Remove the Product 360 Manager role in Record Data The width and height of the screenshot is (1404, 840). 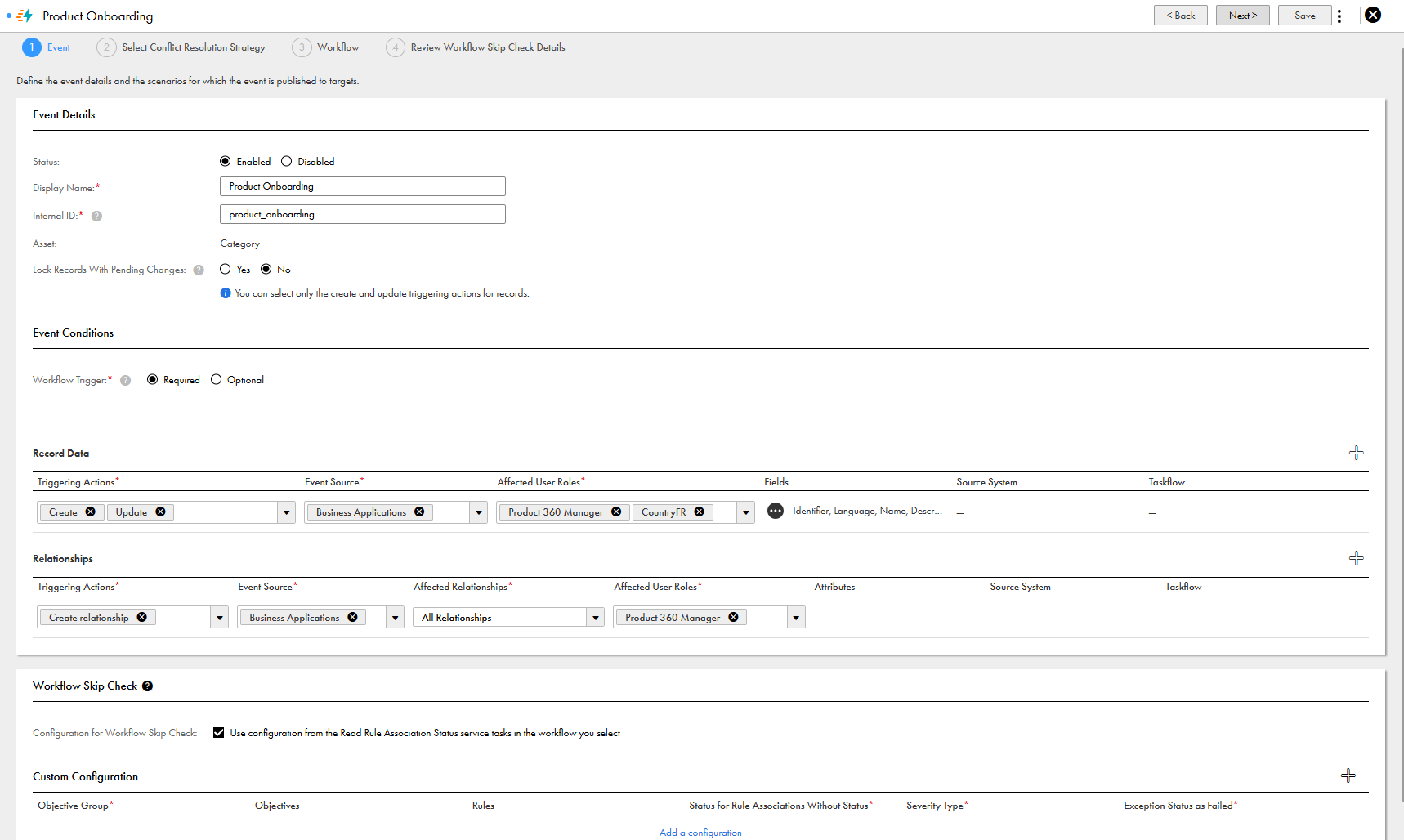click(616, 512)
